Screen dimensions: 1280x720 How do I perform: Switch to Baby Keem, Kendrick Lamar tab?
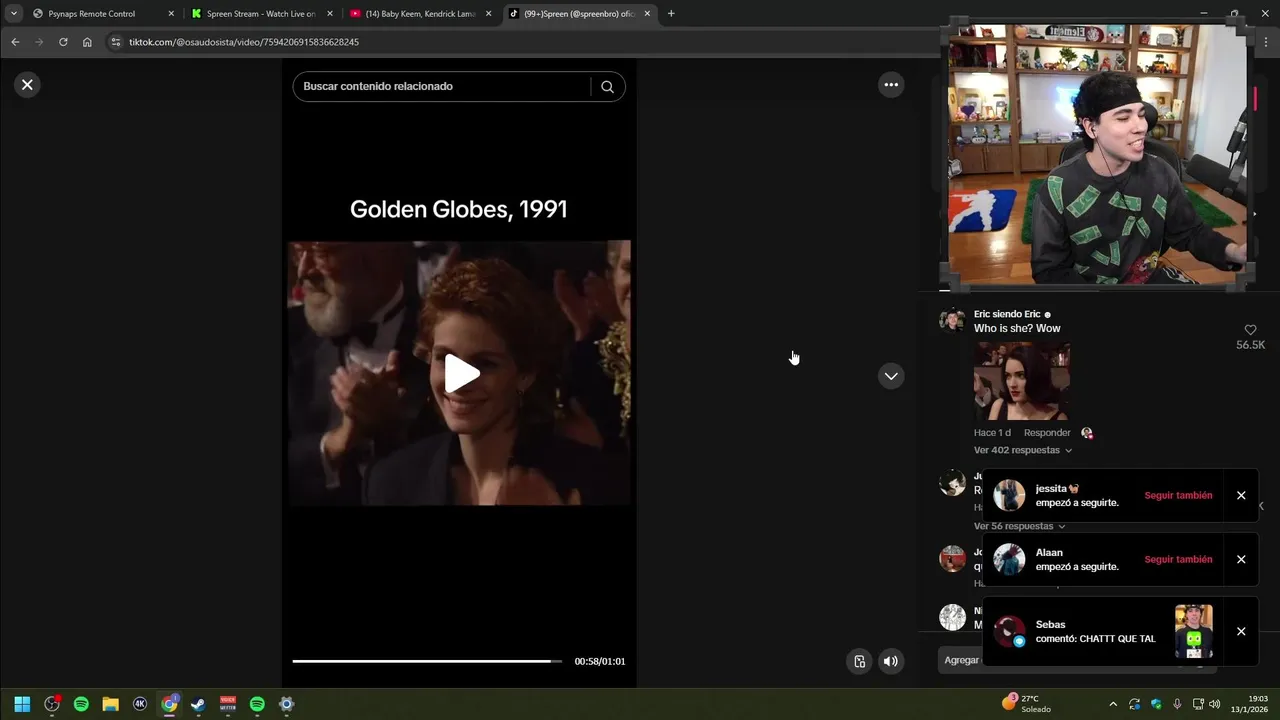[419, 14]
